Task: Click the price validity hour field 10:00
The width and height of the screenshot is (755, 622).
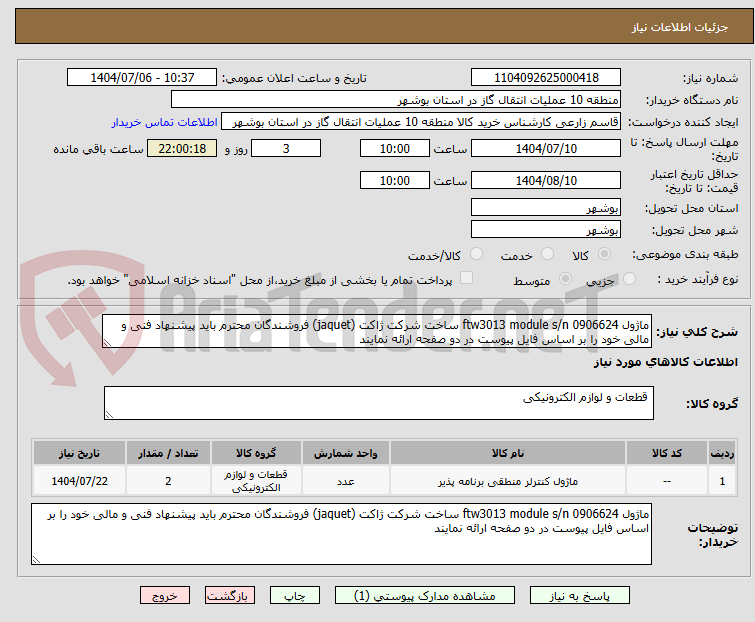Action: 395,181
